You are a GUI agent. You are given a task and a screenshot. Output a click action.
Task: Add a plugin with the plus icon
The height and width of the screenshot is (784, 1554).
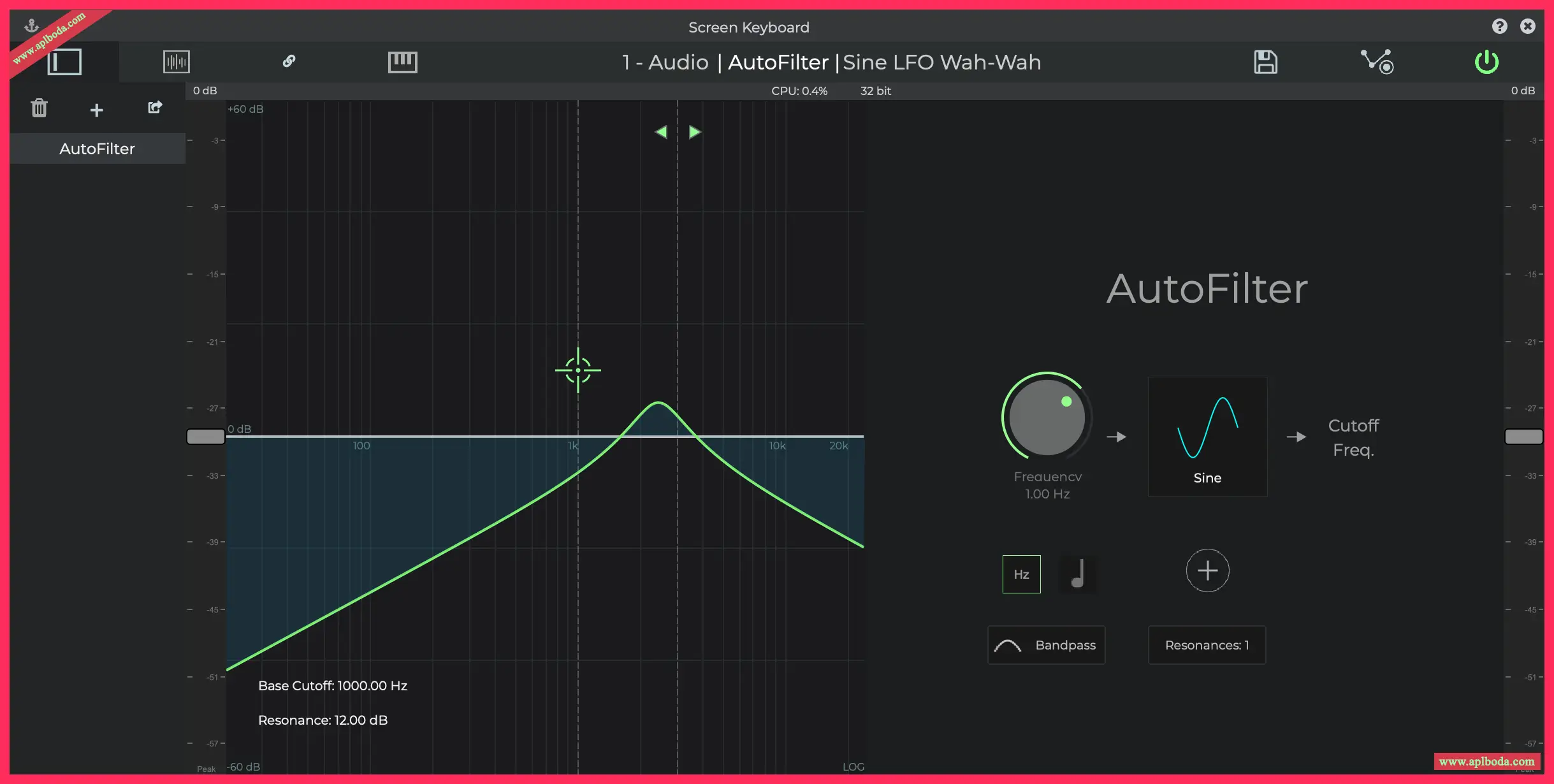click(x=96, y=110)
